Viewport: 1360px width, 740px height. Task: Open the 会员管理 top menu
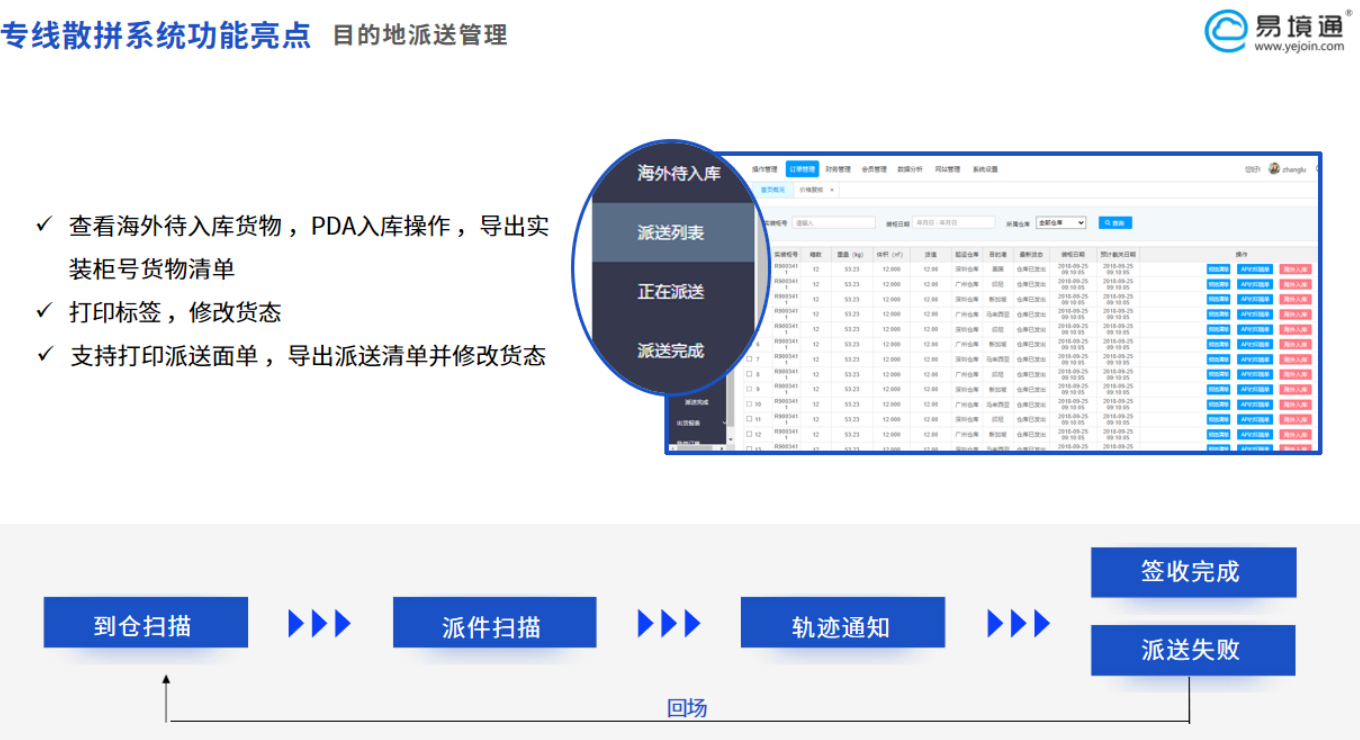tap(874, 170)
